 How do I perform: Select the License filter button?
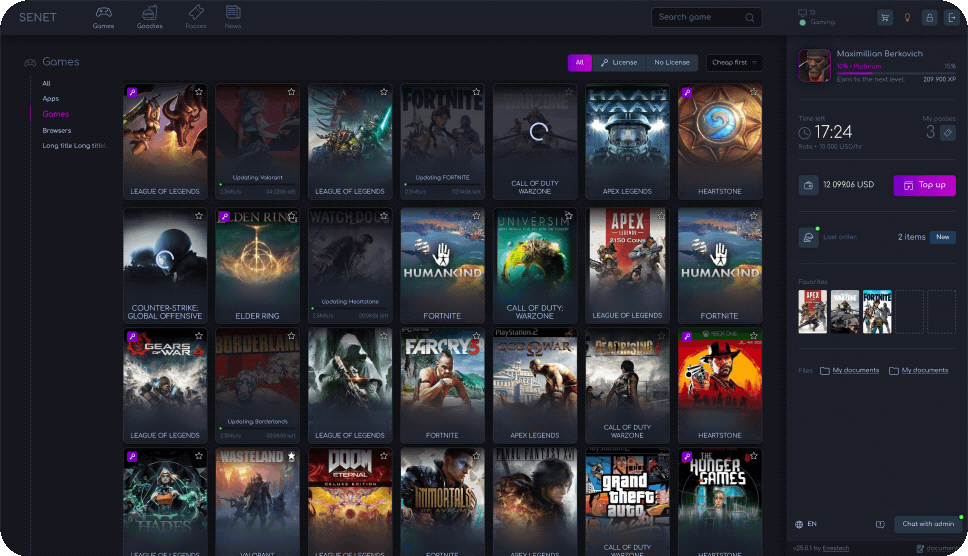619,62
